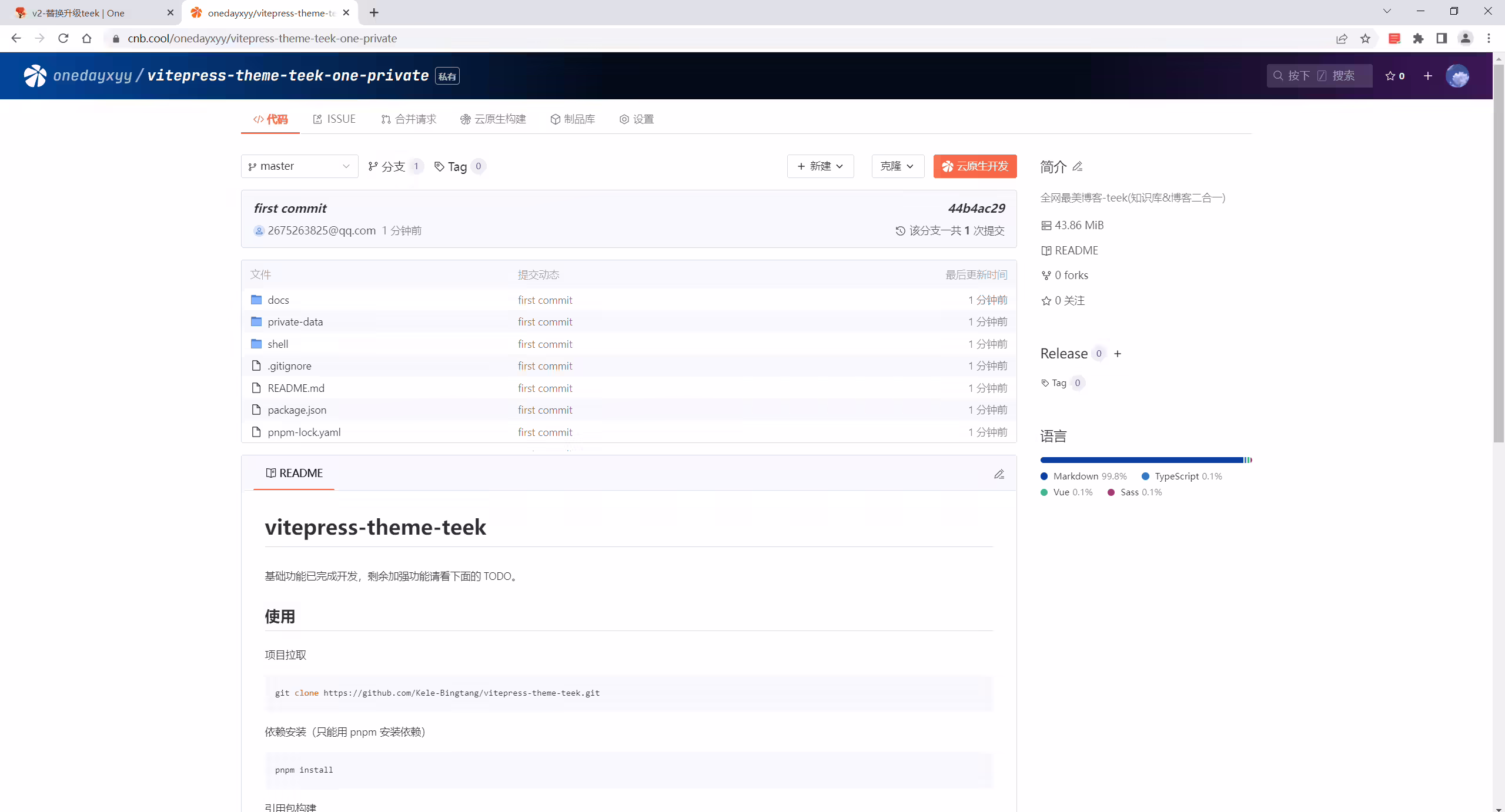Click the README.md file icon
The width and height of the screenshot is (1505, 812).
[x=256, y=388]
